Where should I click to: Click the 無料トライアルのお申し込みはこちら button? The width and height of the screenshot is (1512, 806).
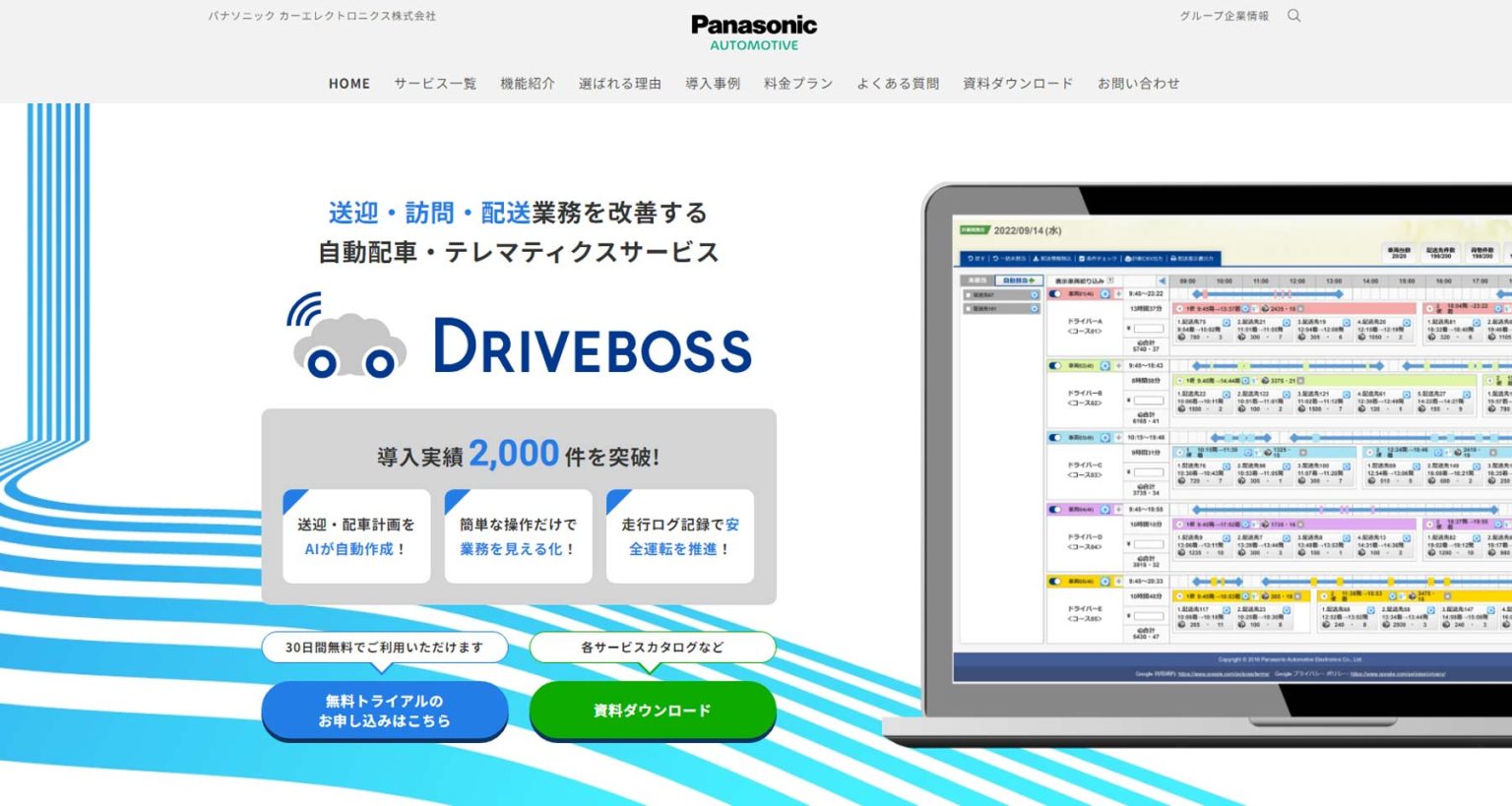(384, 710)
